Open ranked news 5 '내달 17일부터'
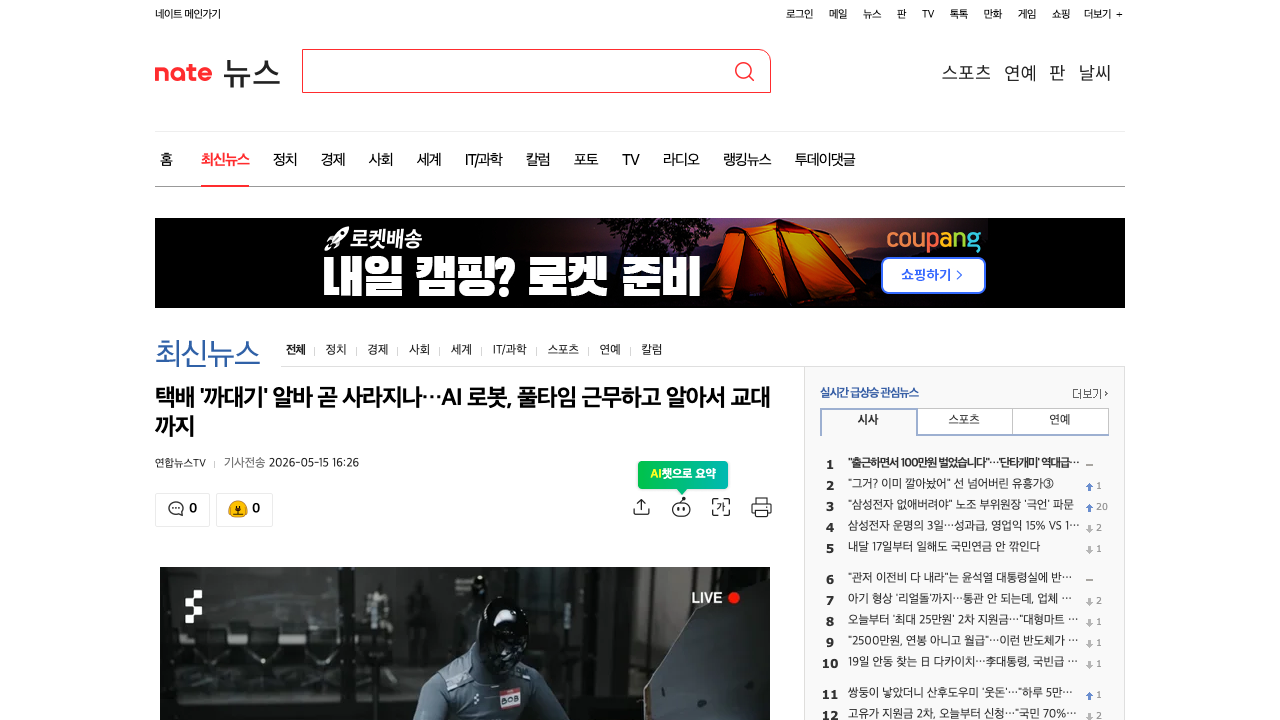1280x720 pixels. [x=944, y=547]
